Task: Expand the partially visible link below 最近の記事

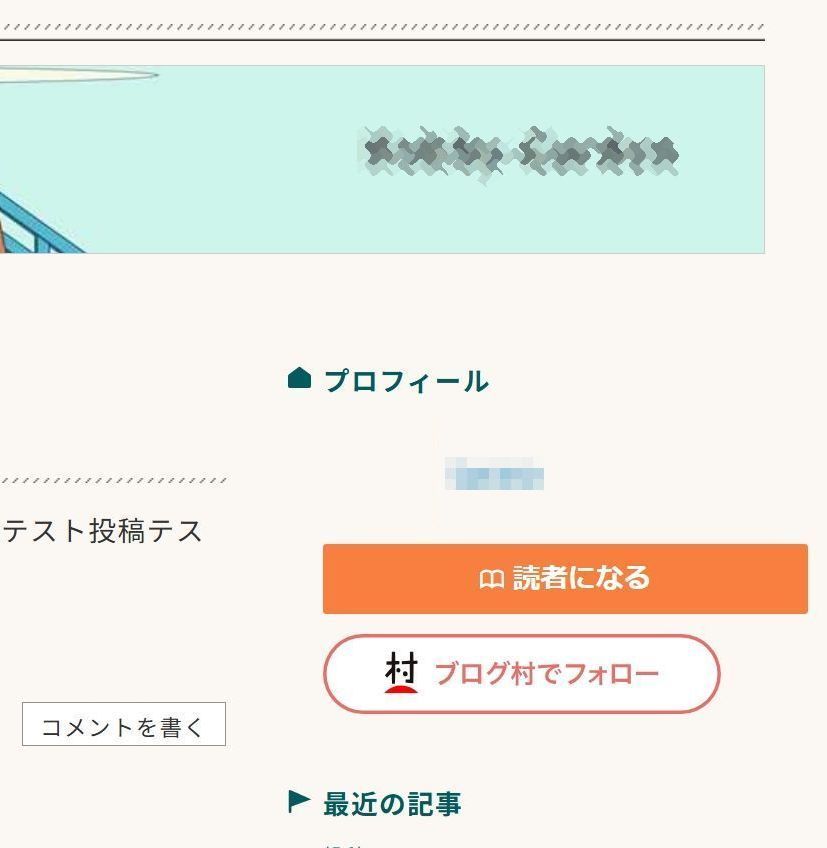Action: coord(340,843)
